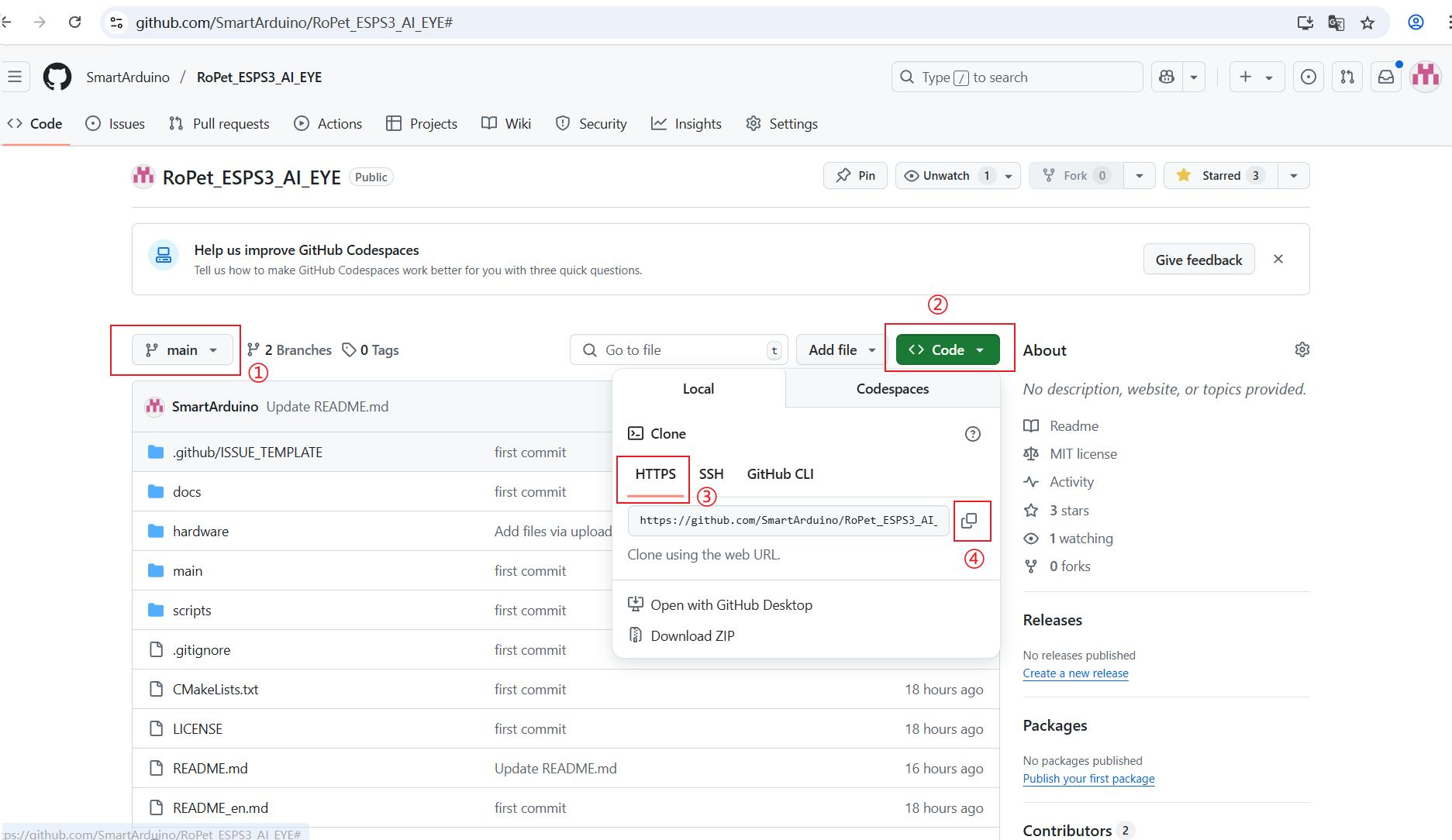The image size is (1452, 840).
Task: Expand the Add file dropdown
Action: [x=841, y=350]
